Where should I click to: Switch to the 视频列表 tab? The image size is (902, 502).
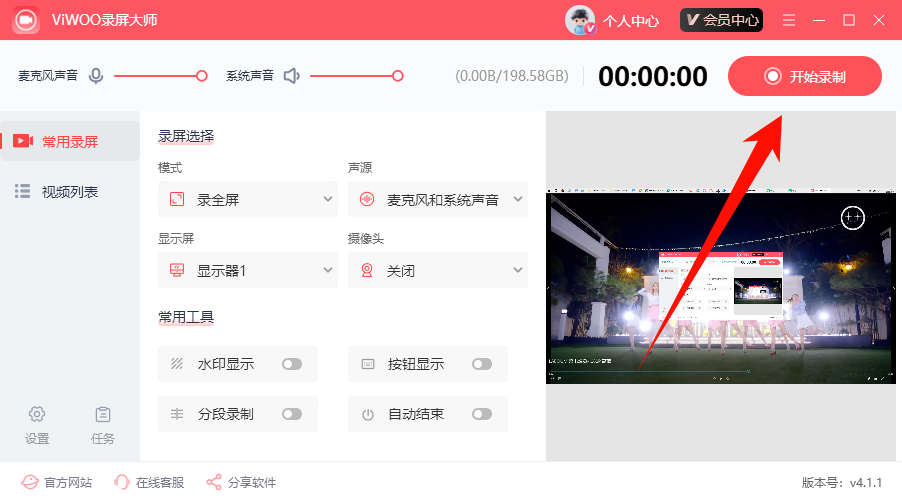click(70, 191)
